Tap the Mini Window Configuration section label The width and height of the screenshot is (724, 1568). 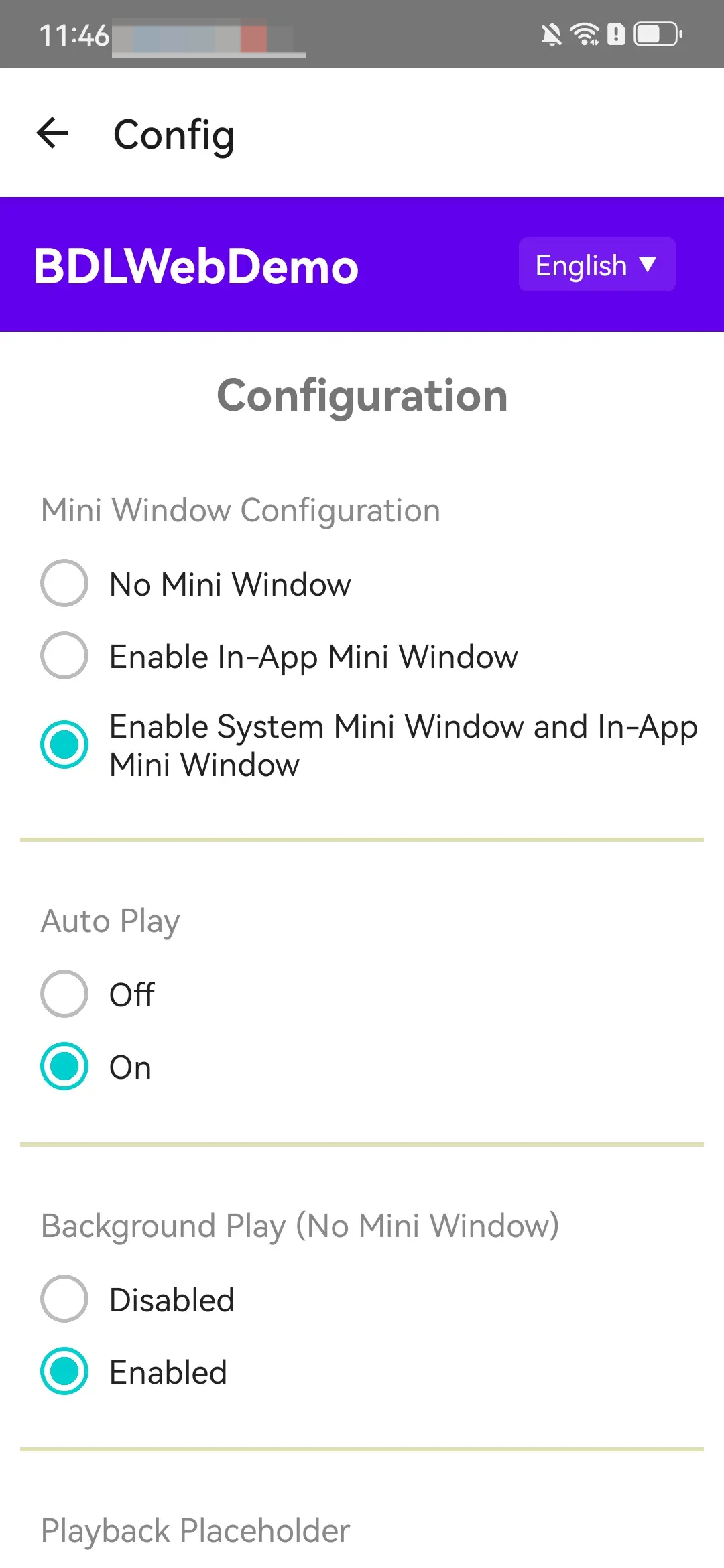click(241, 511)
